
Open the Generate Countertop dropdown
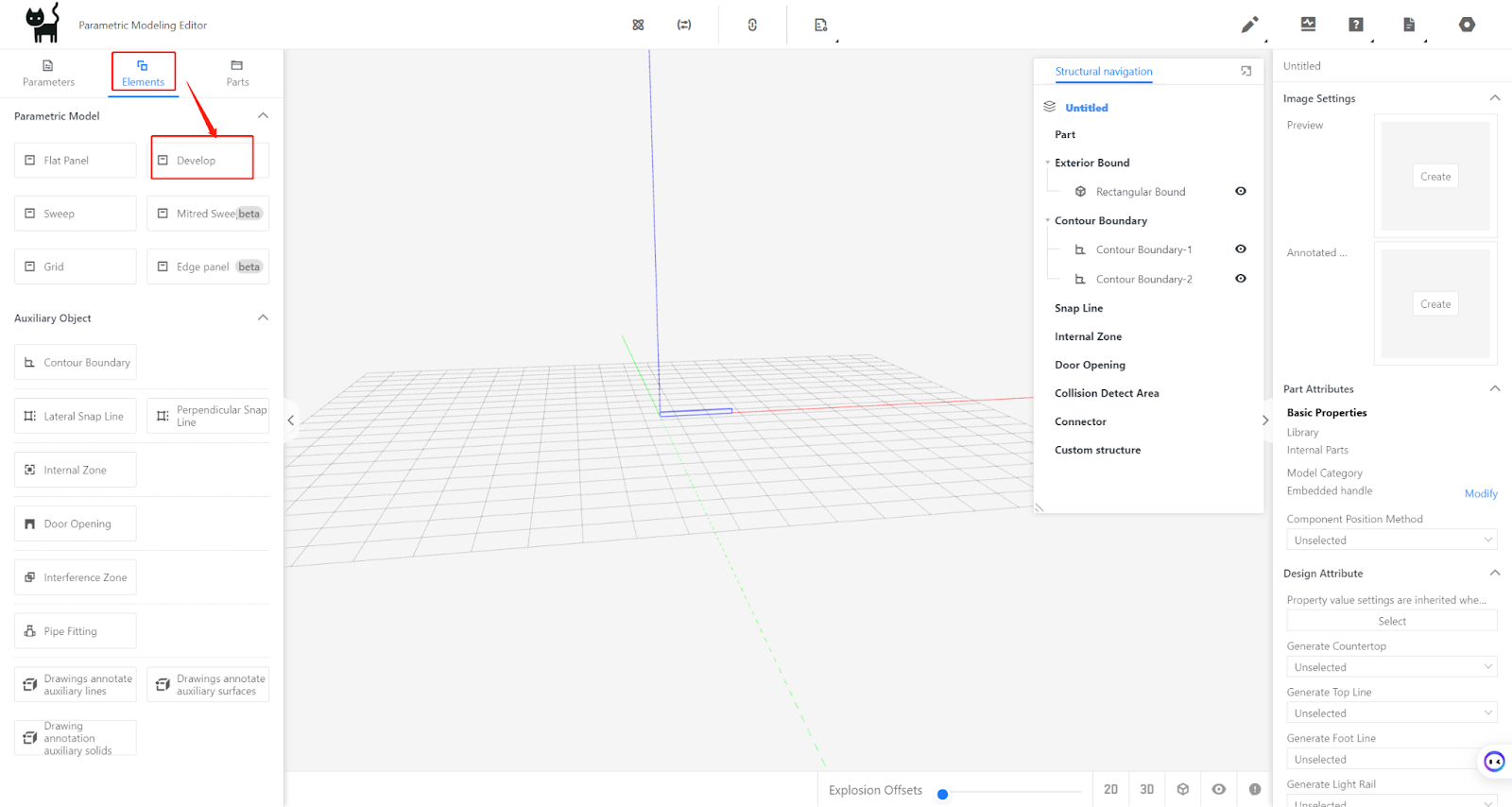(1391, 667)
